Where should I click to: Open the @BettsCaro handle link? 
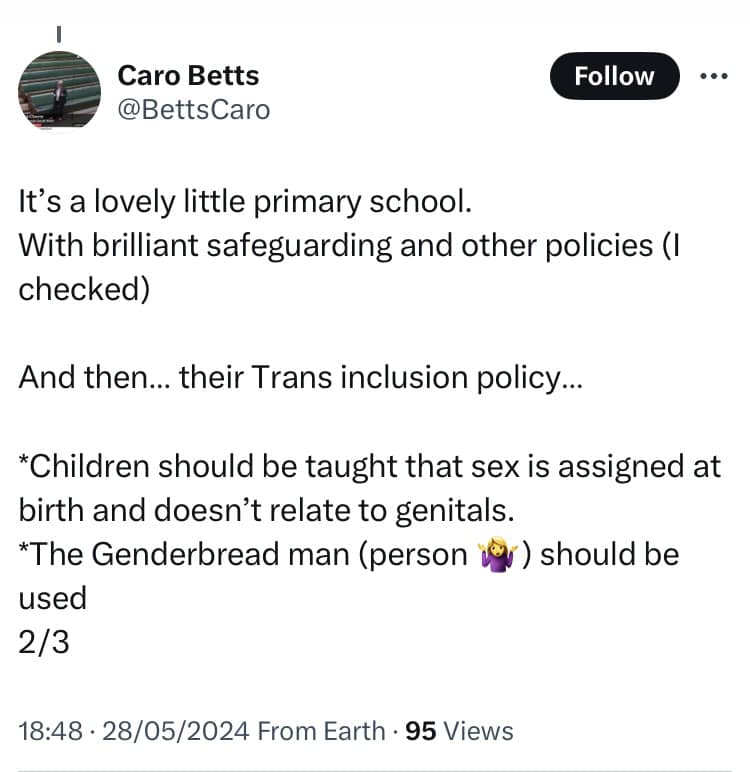[x=194, y=109]
